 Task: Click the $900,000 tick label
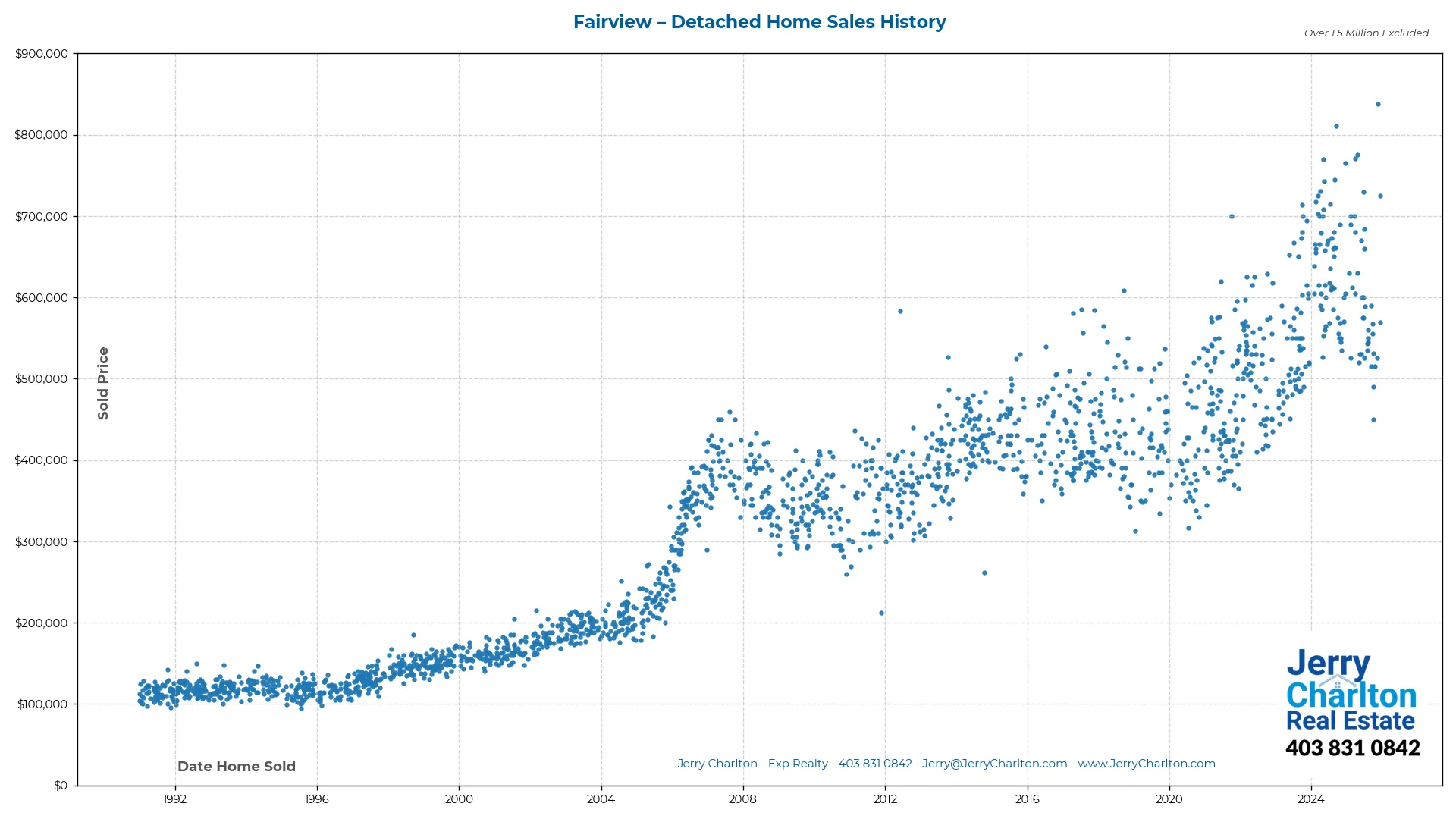[x=42, y=53]
